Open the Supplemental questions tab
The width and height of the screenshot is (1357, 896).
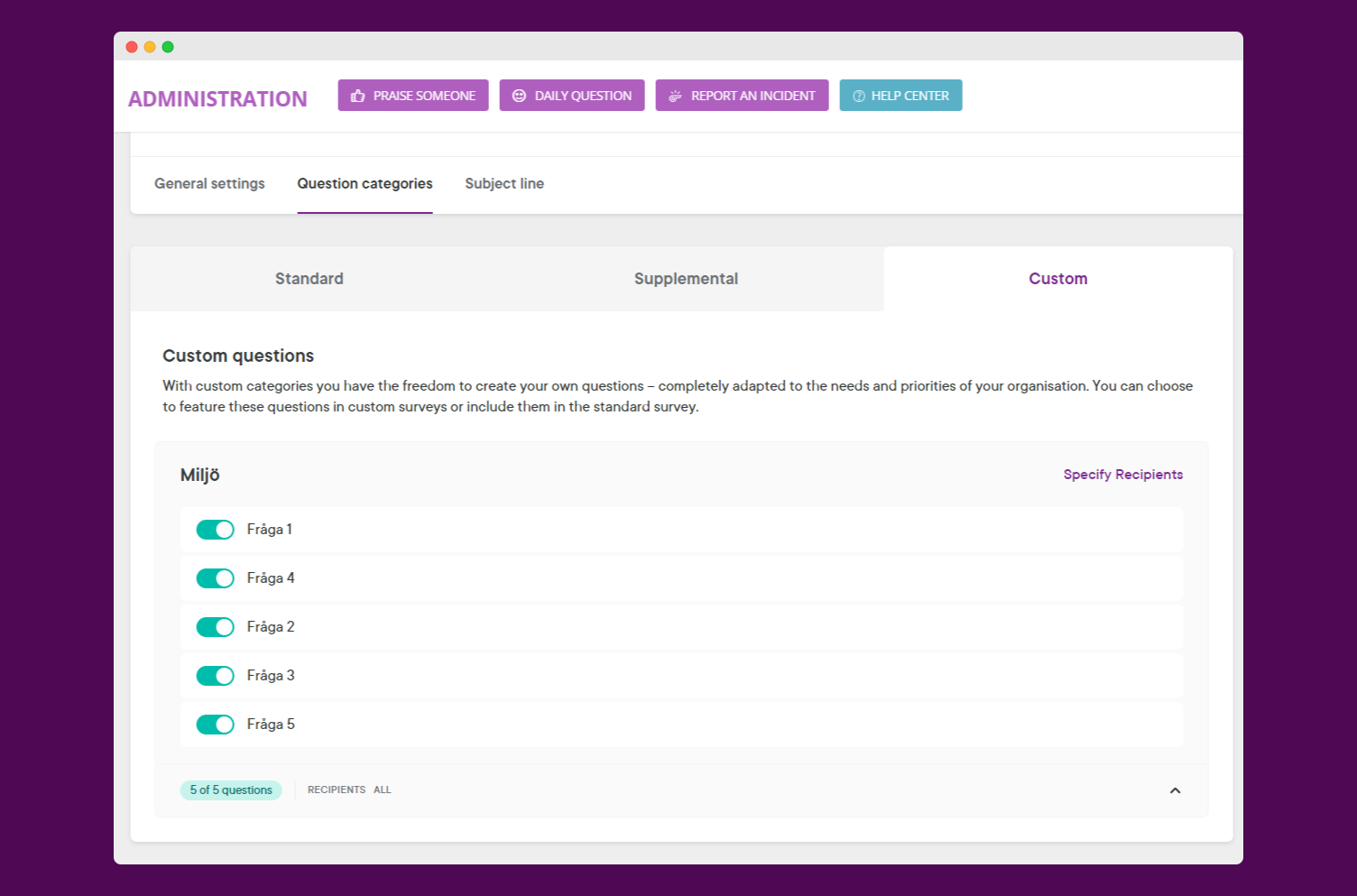[686, 279]
